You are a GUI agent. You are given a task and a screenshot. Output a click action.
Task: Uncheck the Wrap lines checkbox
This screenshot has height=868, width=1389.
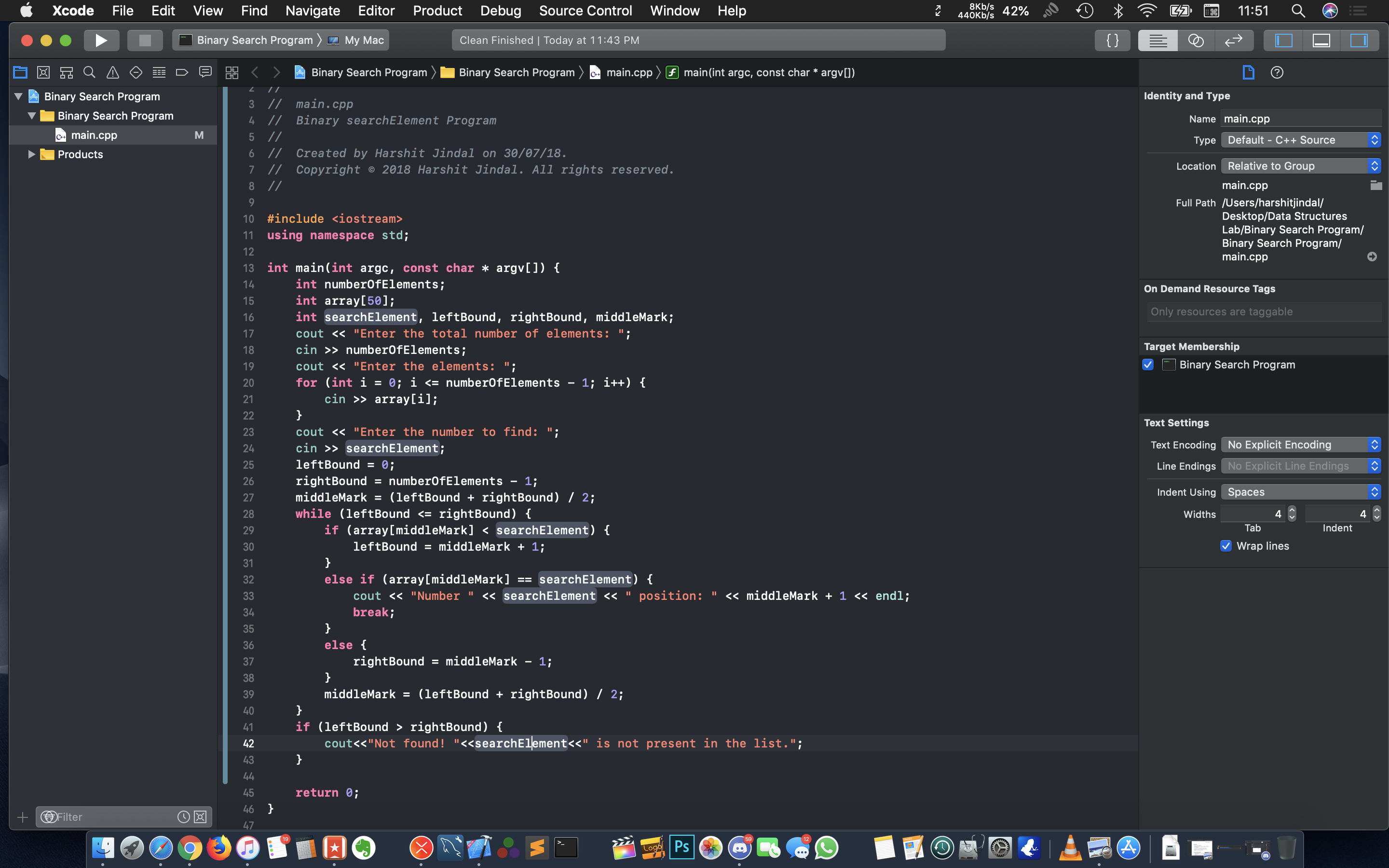click(x=1226, y=546)
